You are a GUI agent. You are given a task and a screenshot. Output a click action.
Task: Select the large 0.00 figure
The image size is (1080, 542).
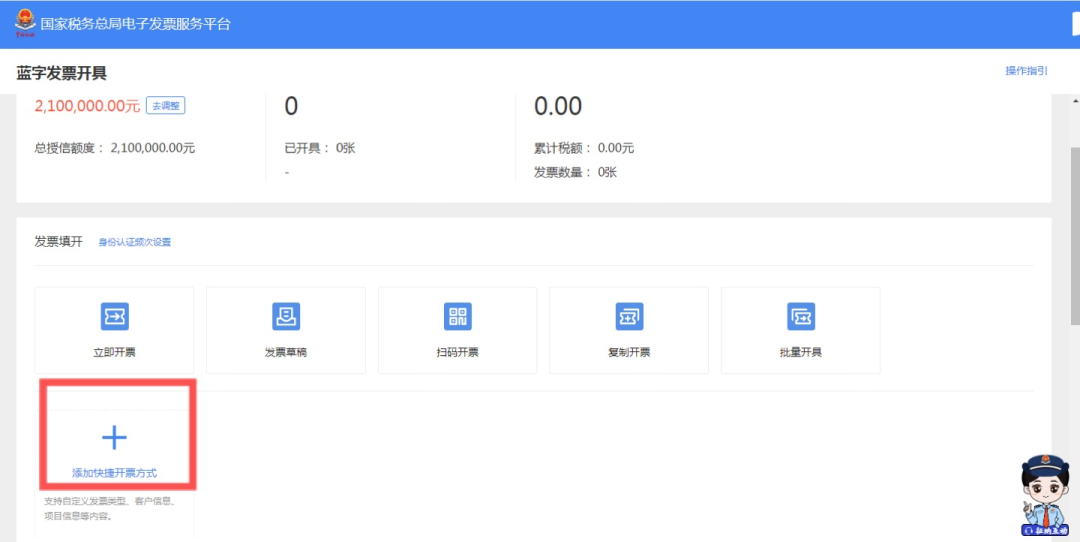click(558, 106)
